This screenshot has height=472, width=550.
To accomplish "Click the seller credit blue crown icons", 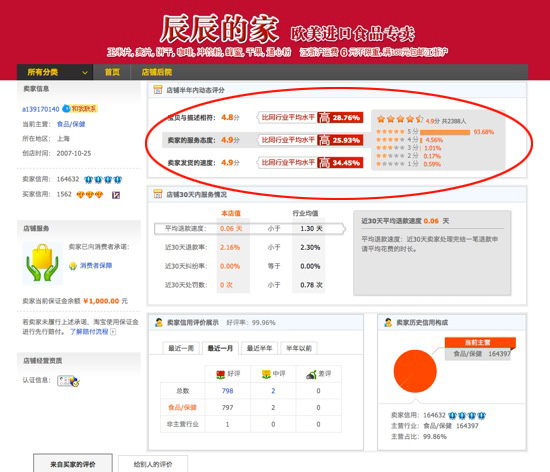I will tap(103, 180).
